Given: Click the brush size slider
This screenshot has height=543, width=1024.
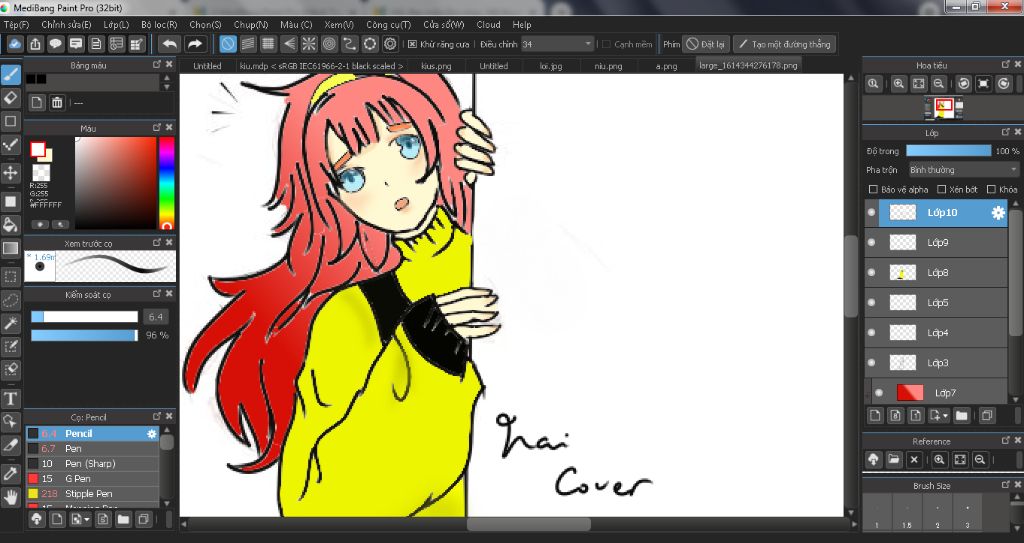Looking at the screenshot, I should (x=84, y=317).
